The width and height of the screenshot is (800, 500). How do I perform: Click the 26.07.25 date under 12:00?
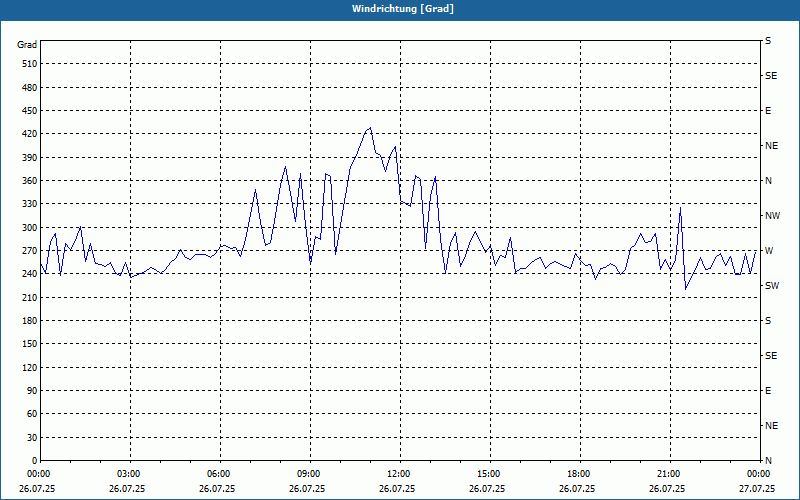click(396, 489)
